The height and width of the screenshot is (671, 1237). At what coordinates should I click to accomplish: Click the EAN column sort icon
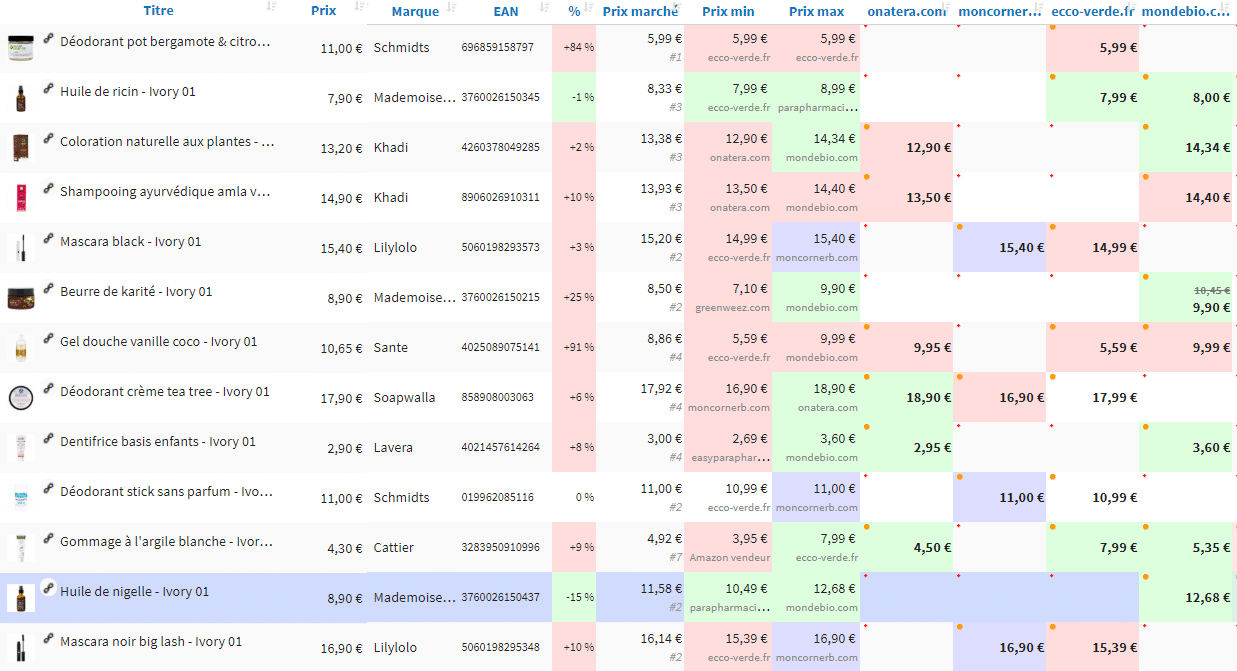[x=543, y=9]
